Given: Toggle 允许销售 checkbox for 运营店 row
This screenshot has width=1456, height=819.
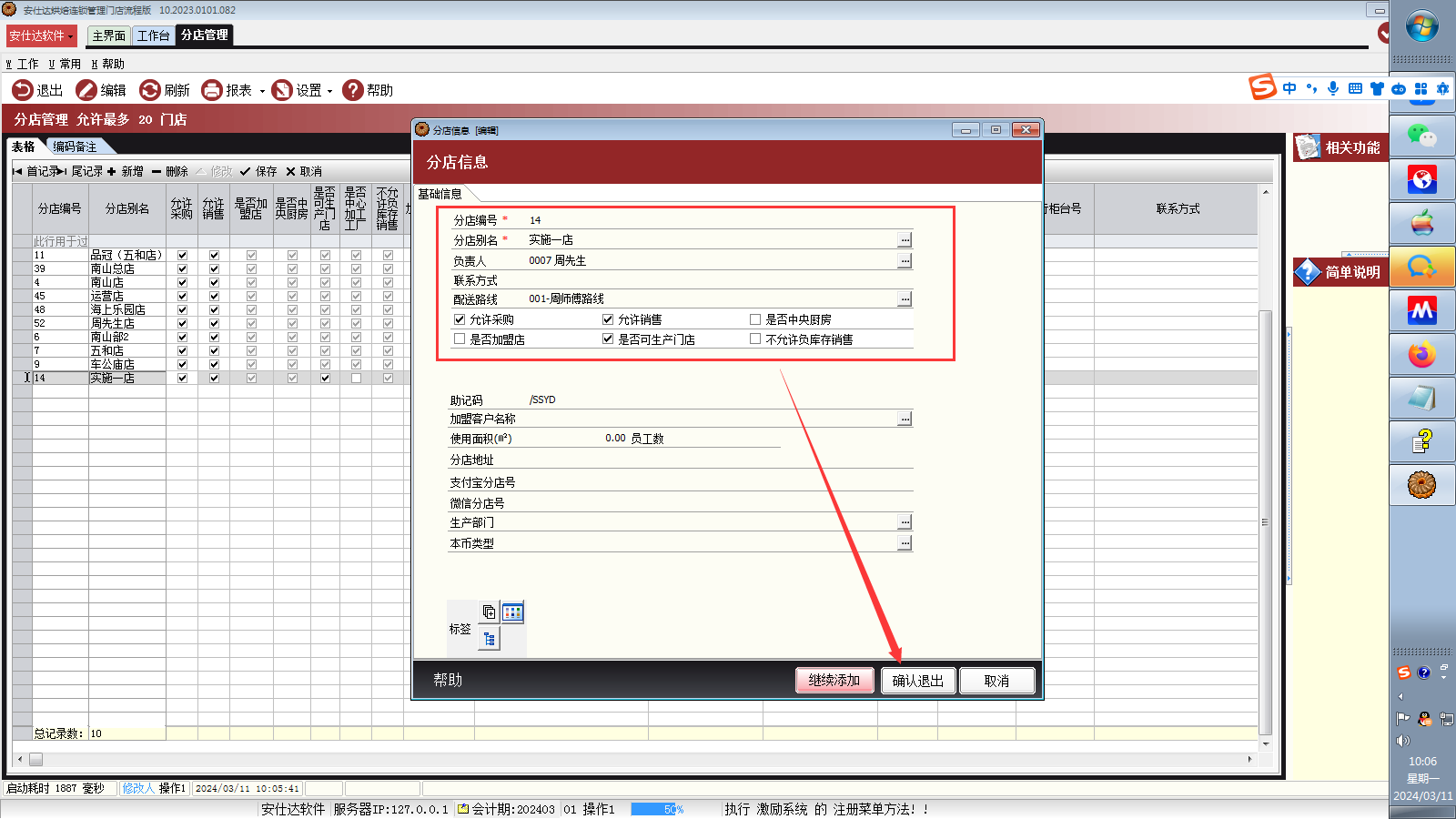Looking at the screenshot, I should (214, 296).
